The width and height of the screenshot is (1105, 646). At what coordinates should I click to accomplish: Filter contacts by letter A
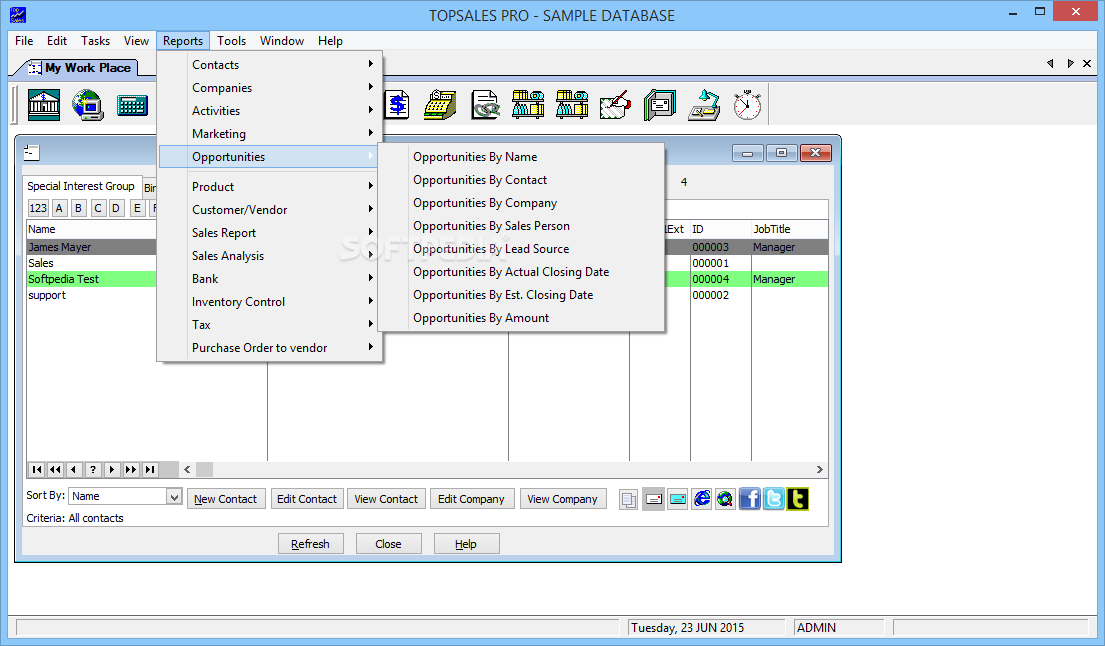[x=59, y=208]
